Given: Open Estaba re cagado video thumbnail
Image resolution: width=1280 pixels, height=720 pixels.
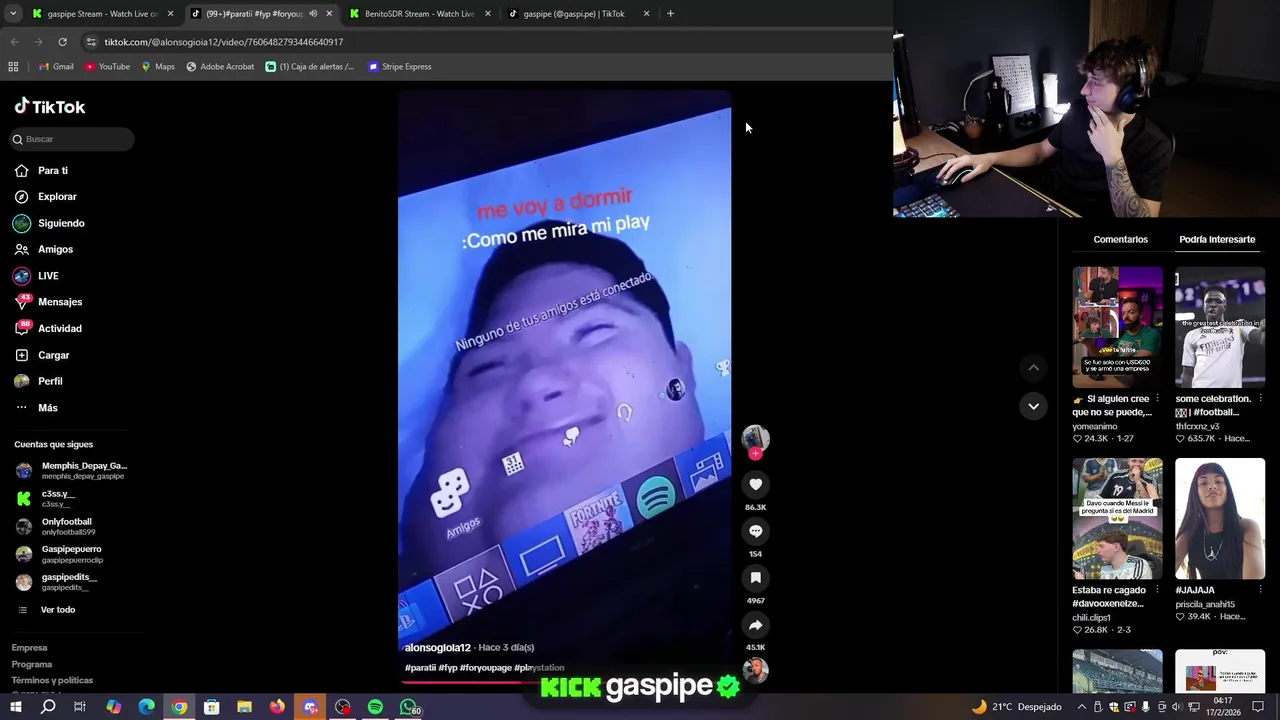Looking at the screenshot, I should [x=1117, y=518].
